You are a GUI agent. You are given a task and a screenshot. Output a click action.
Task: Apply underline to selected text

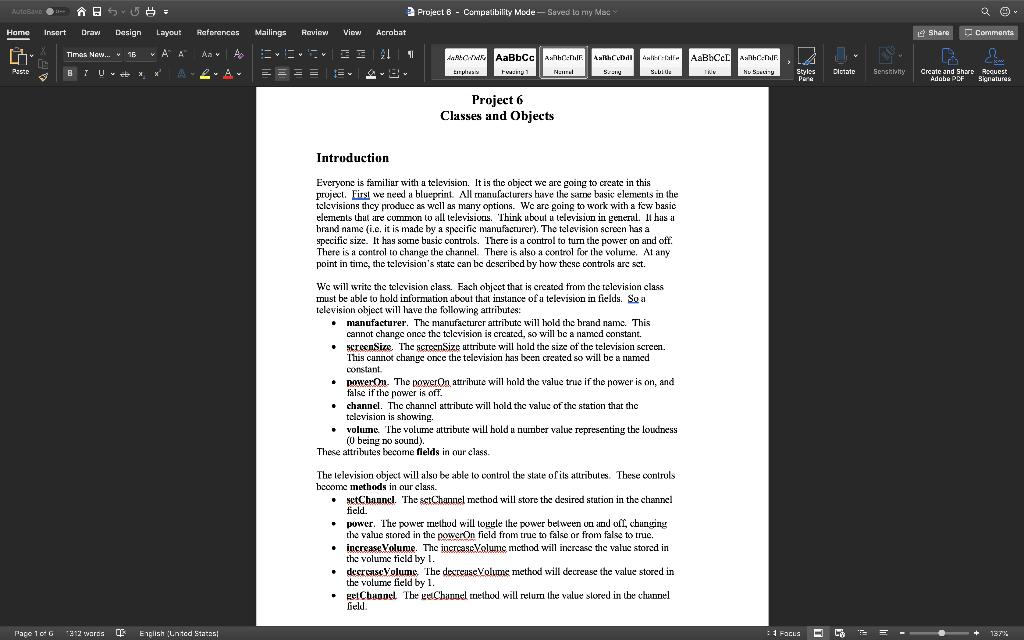[101, 73]
